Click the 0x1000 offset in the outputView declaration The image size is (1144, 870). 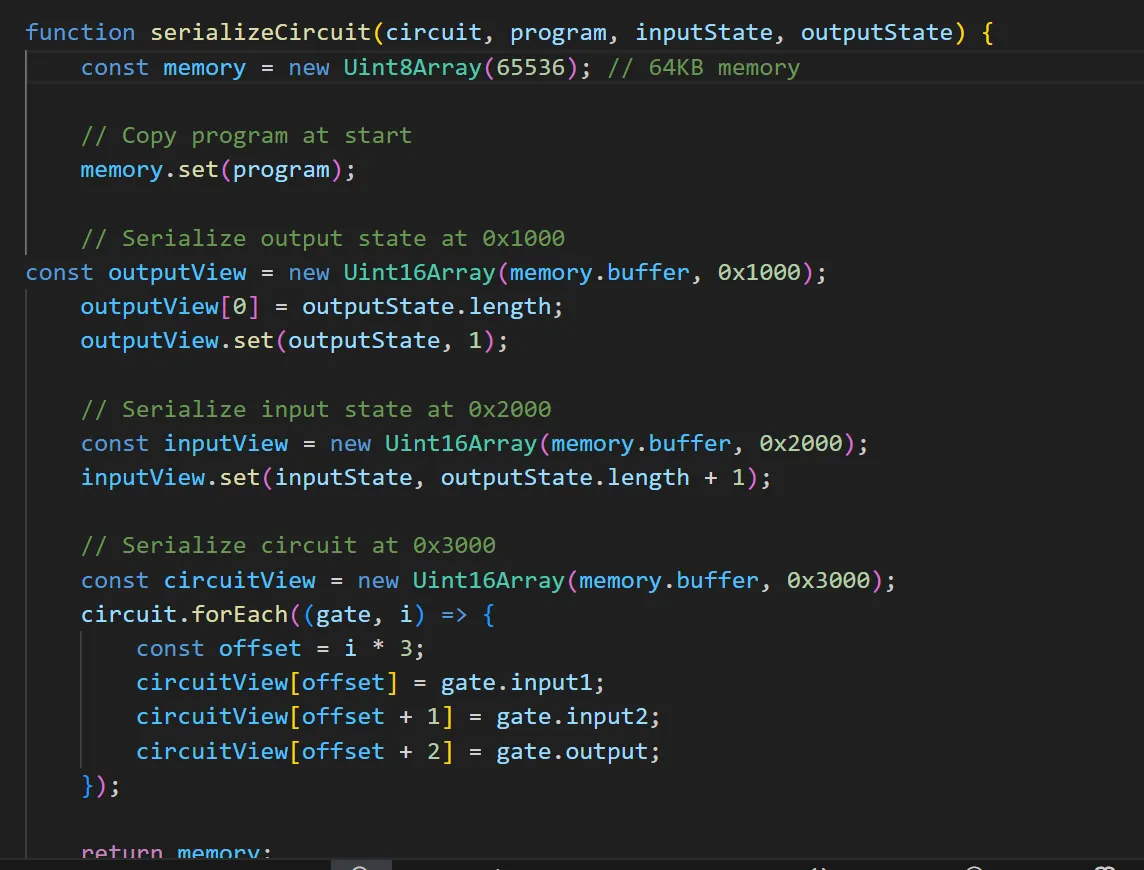(759, 273)
